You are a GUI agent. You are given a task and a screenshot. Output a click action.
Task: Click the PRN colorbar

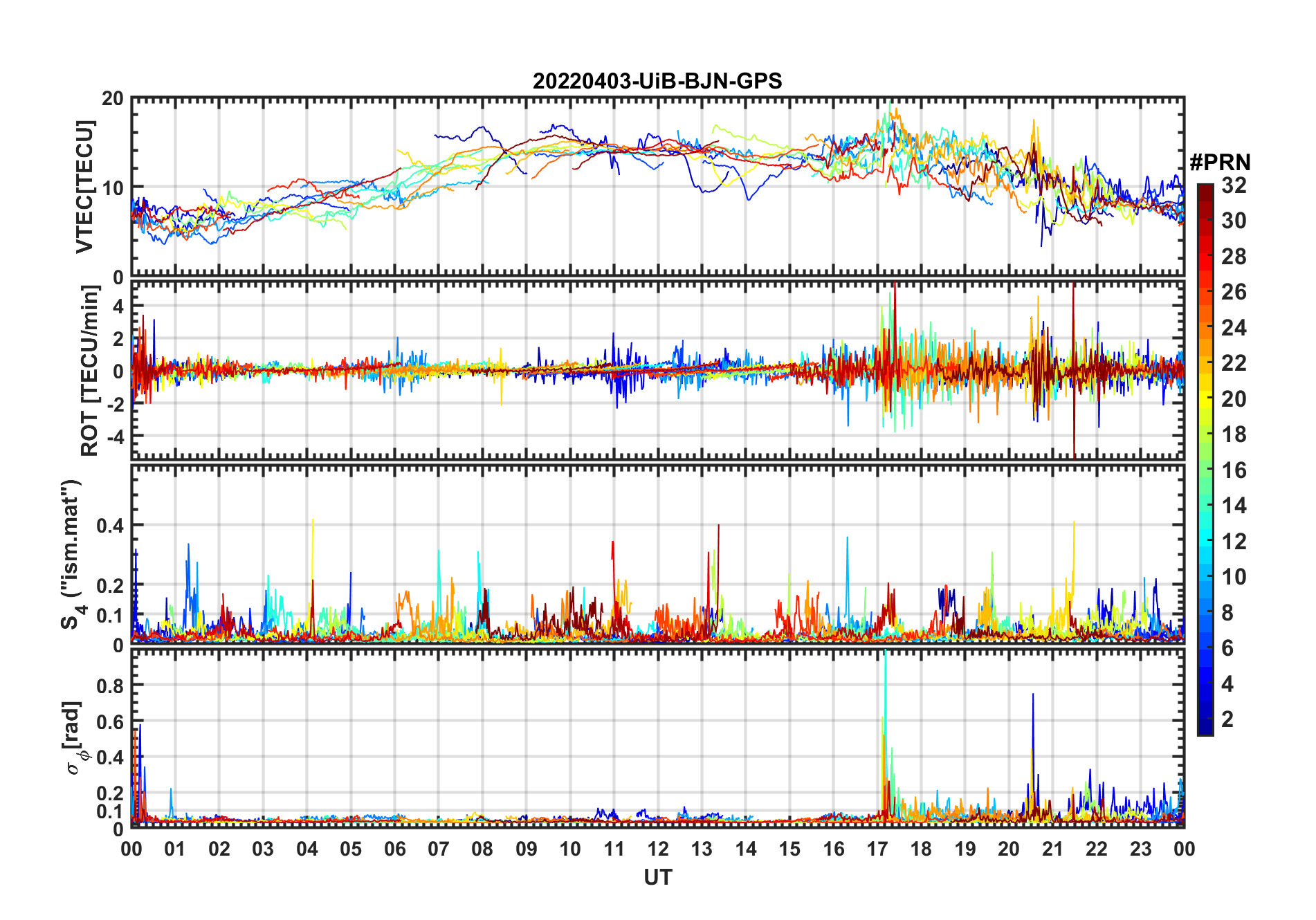pyautogui.click(x=1205, y=459)
